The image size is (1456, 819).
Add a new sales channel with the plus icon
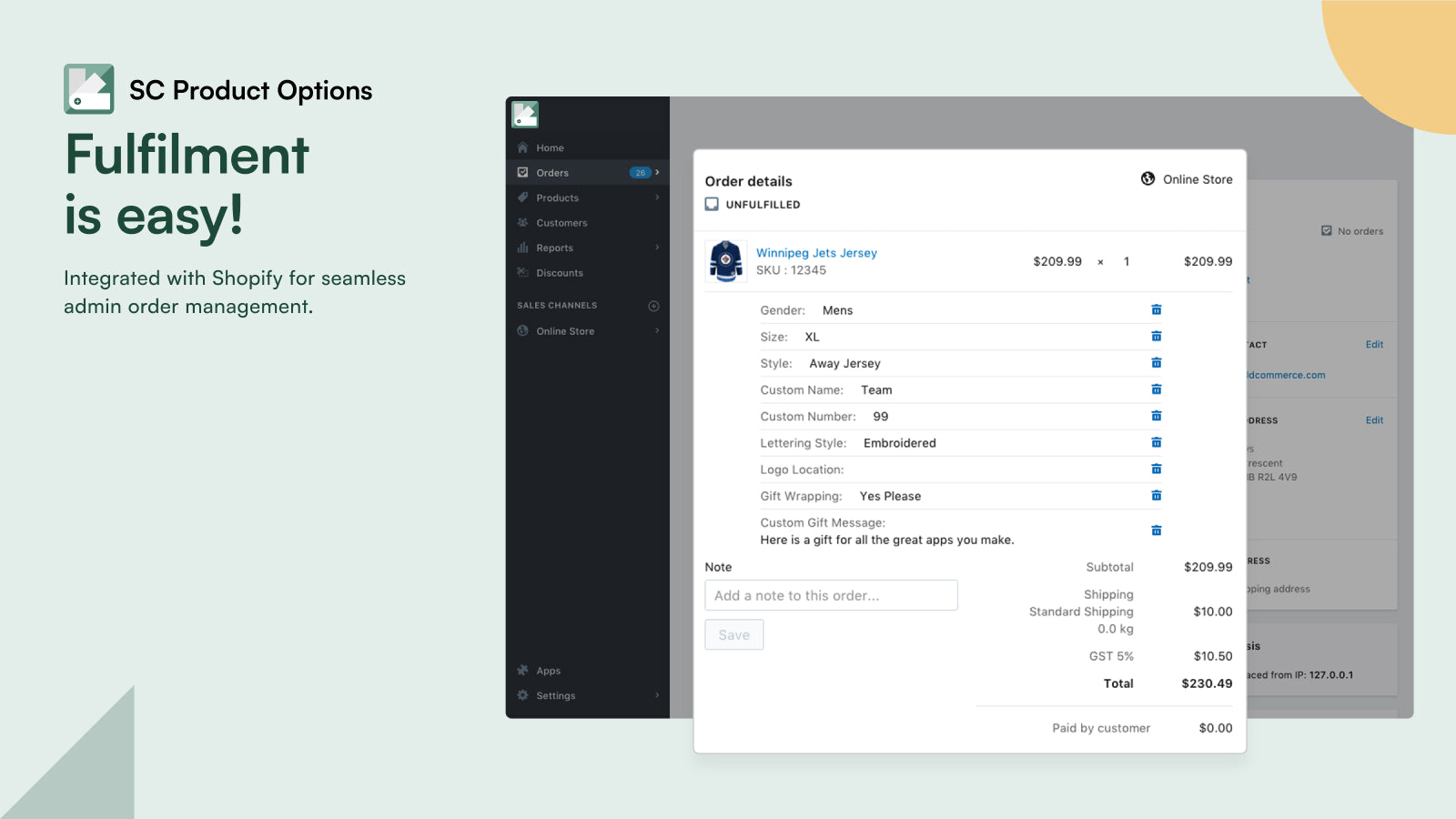click(653, 305)
